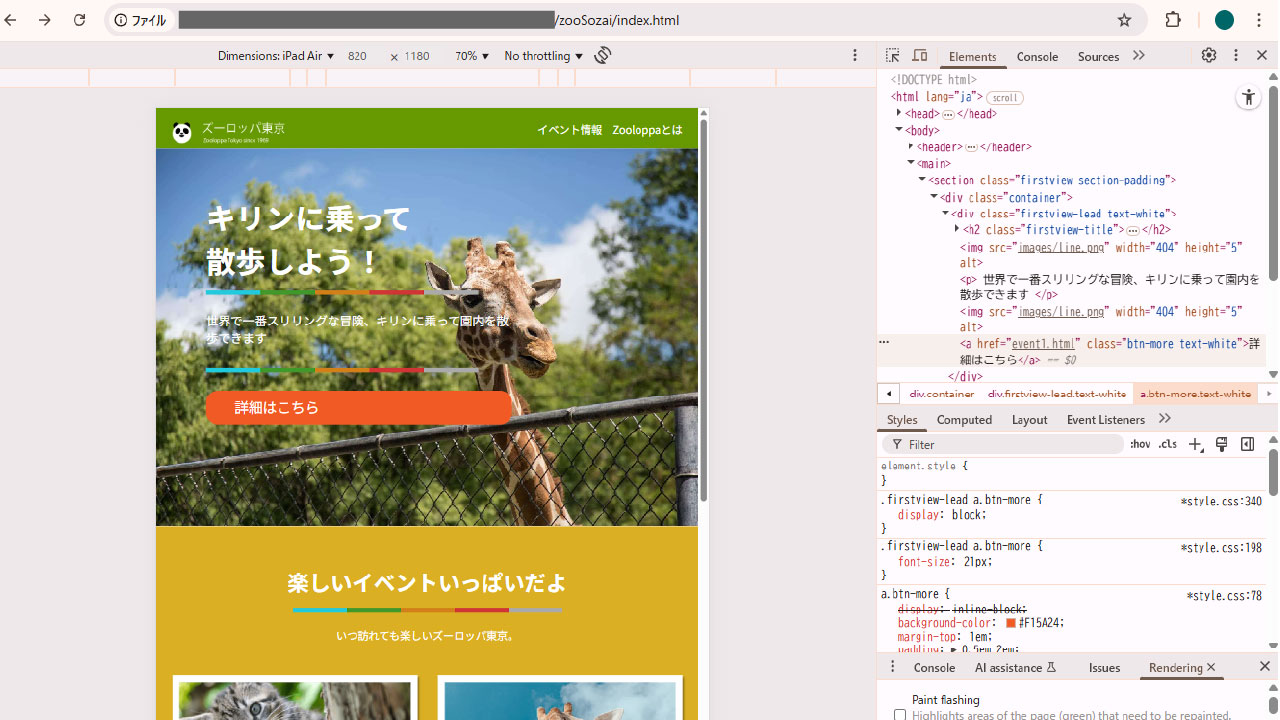1280x720 pixels.
Task: Open color picker for #F15A24 swatch
Action: click(x=1011, y=623)
